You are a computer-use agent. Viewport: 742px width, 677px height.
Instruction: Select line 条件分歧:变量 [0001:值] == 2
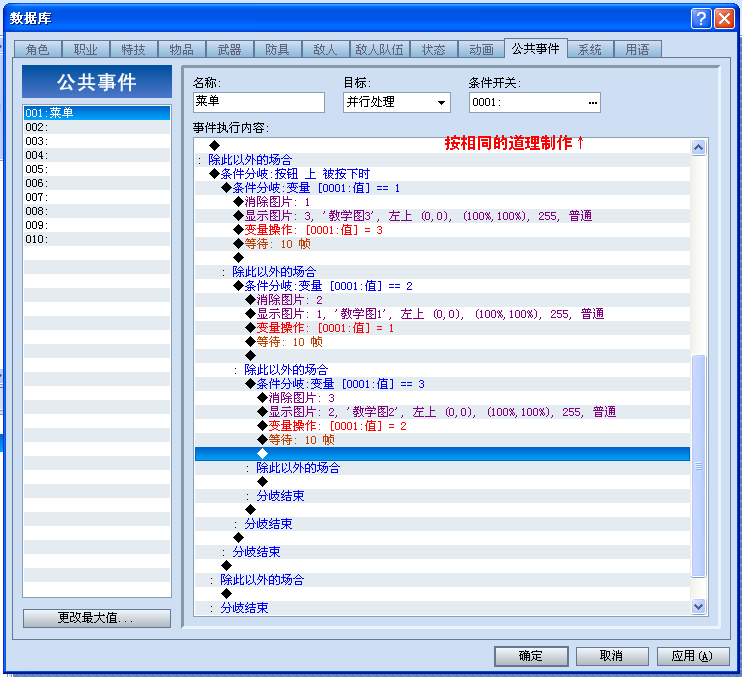442,286
